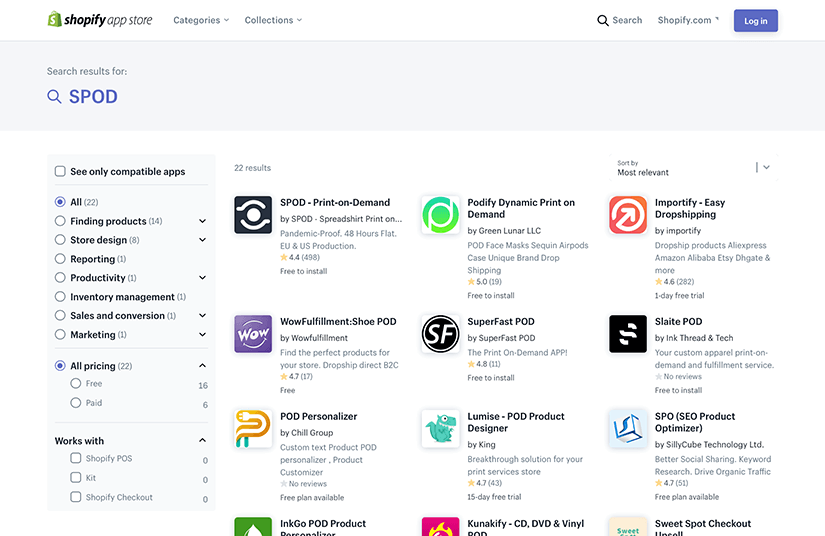Click the Shopify app store logo
Screen dimensions: 825x536
[x=100, y=20]
